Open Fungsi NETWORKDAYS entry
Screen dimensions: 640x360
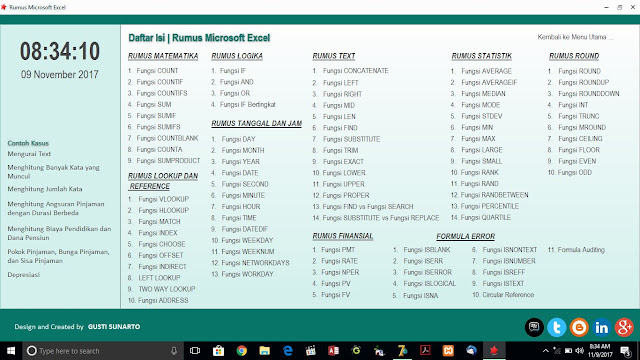256,263
